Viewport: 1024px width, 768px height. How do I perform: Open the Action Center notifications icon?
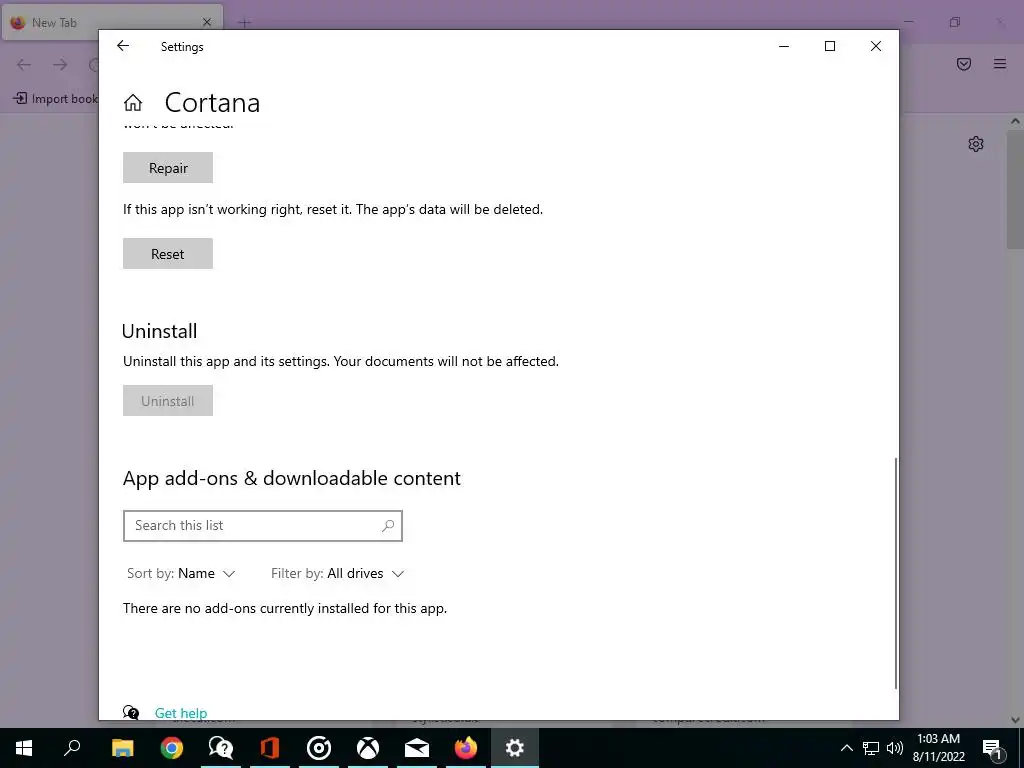tap(993, 748)
